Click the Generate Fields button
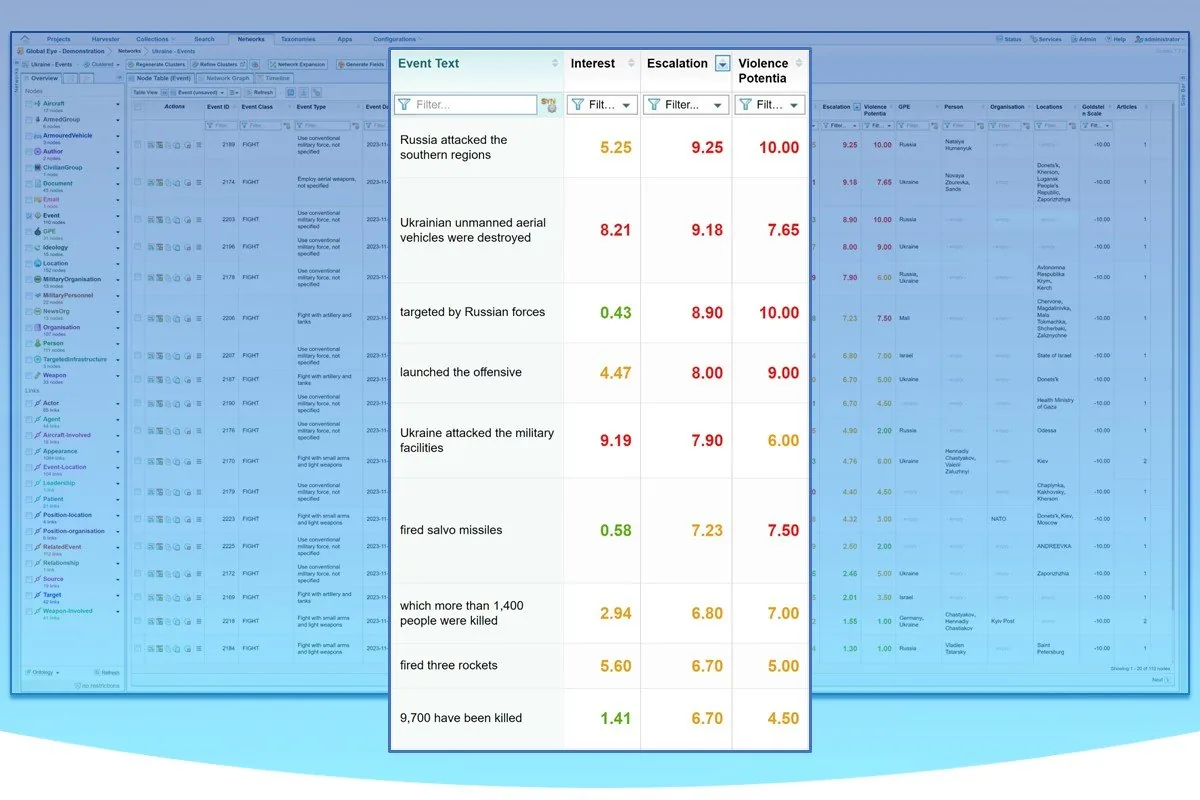This screenshot has height=800, width=1200. pyautogui.click(x=361, y=64)
